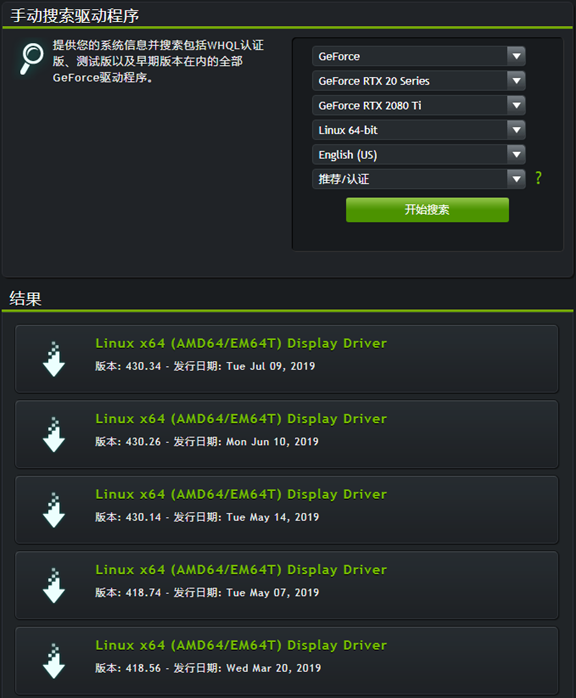Open the GeForce RTX 2080 Ti dropdown
Image resolution: width=576 pixels, height=698 pixels.
(418, 106)
